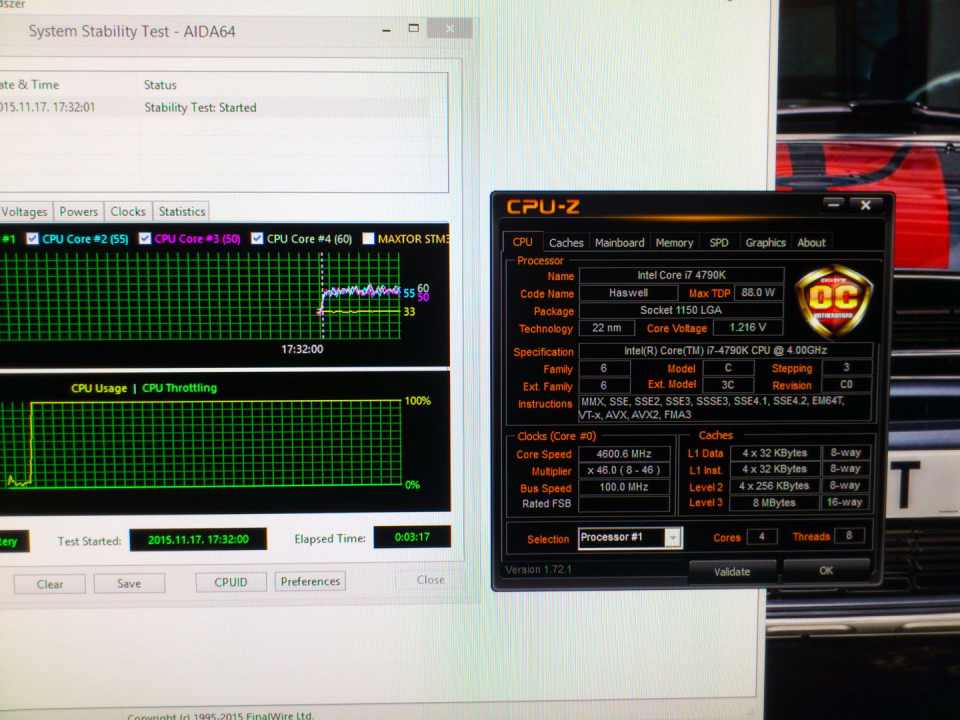Click the Multiplier x 46.0 value
Image resolution: width=960 pixels, height=720 pixels.
[x=624, y=470]
